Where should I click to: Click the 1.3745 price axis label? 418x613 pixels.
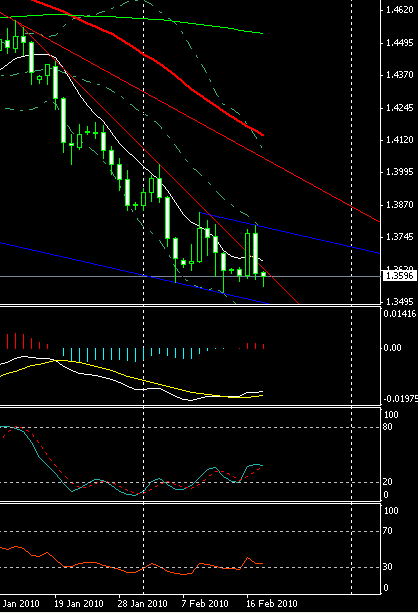tap(399, 237)
